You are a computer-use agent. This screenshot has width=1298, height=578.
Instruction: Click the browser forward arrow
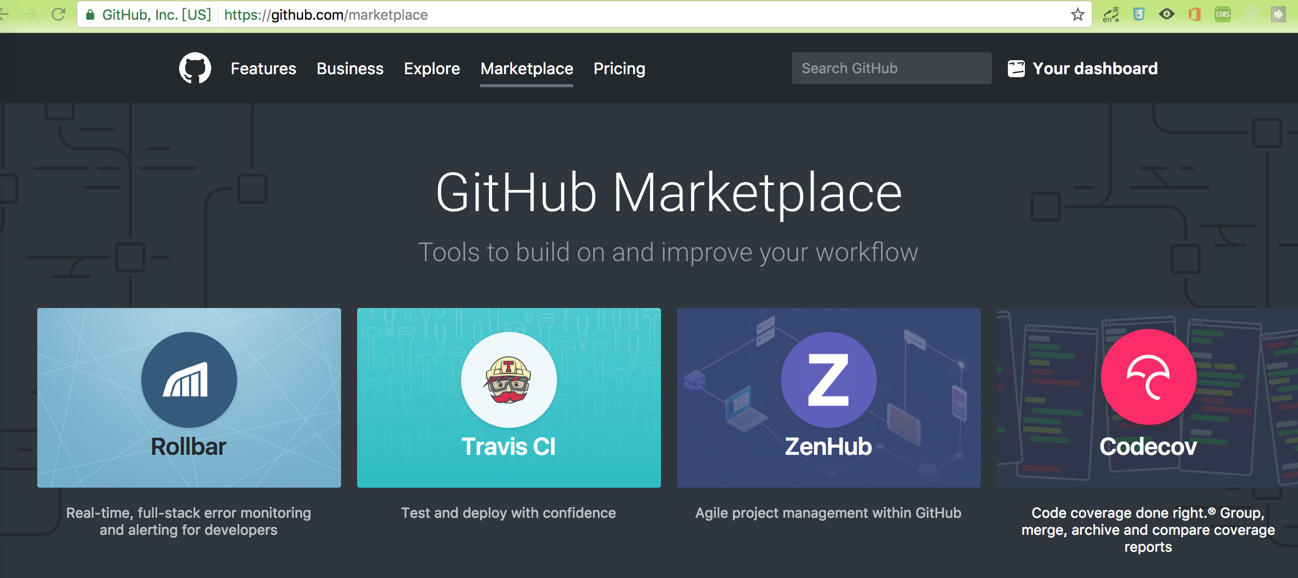pyautogui.click(x=30, y=14)
